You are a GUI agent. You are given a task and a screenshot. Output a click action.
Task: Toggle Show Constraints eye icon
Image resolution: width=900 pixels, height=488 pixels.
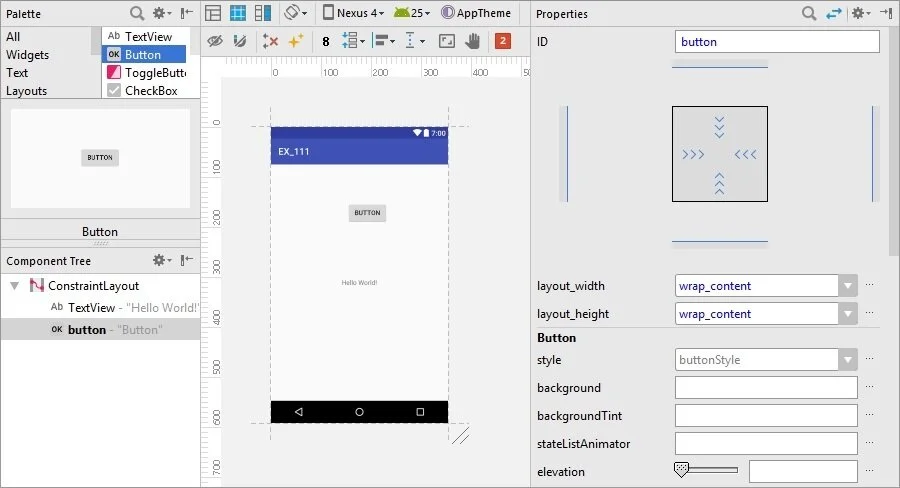point(214,41)
